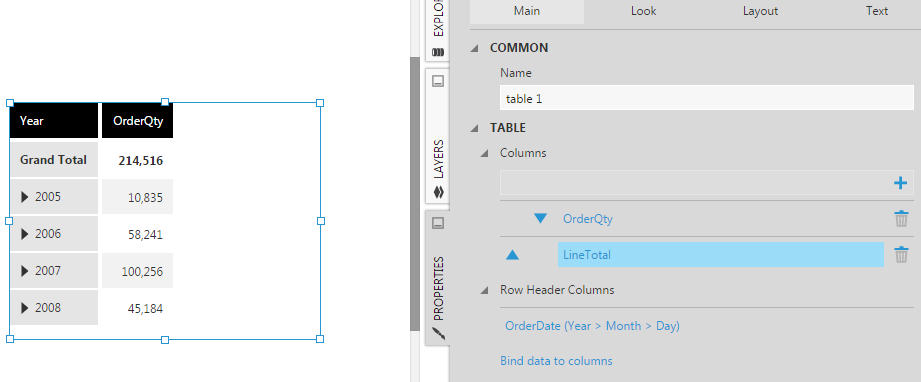Image resolution: width=921 pixels, height=382 pixels.
Task: Switch to the Look tab
Action: point(643,11)
